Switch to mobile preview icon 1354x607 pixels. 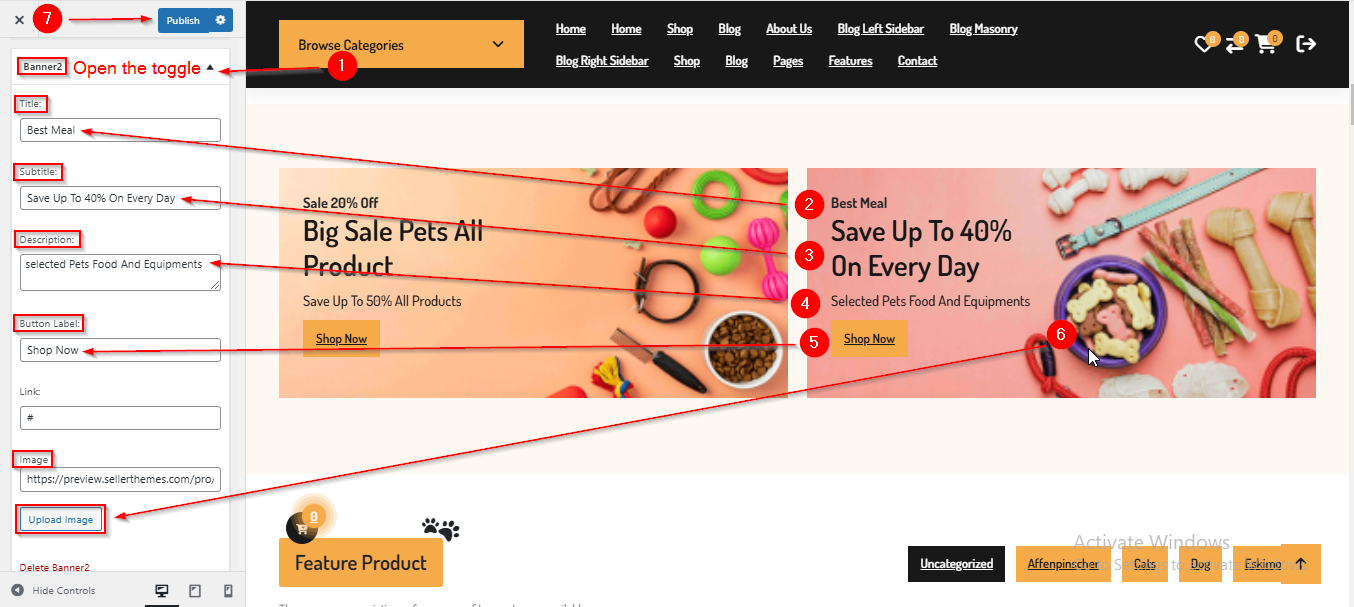(x=227, y=591)
